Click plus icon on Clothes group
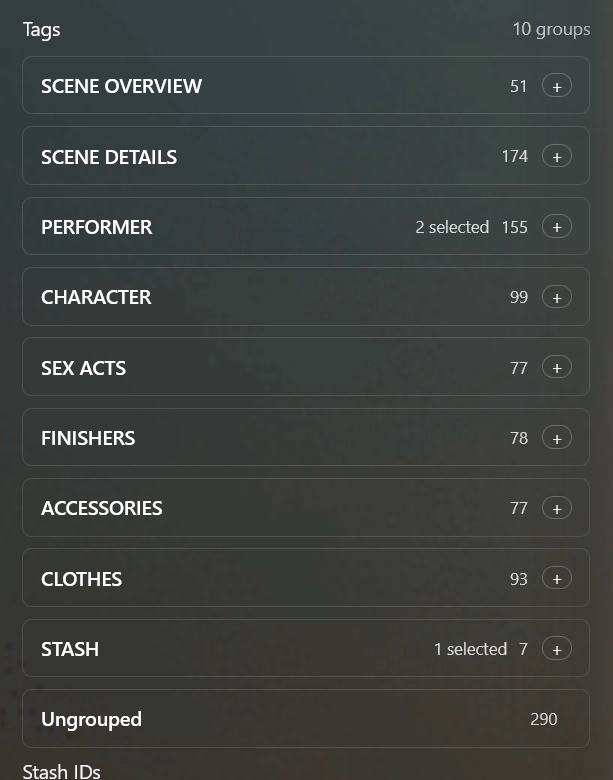 [557, 579]
